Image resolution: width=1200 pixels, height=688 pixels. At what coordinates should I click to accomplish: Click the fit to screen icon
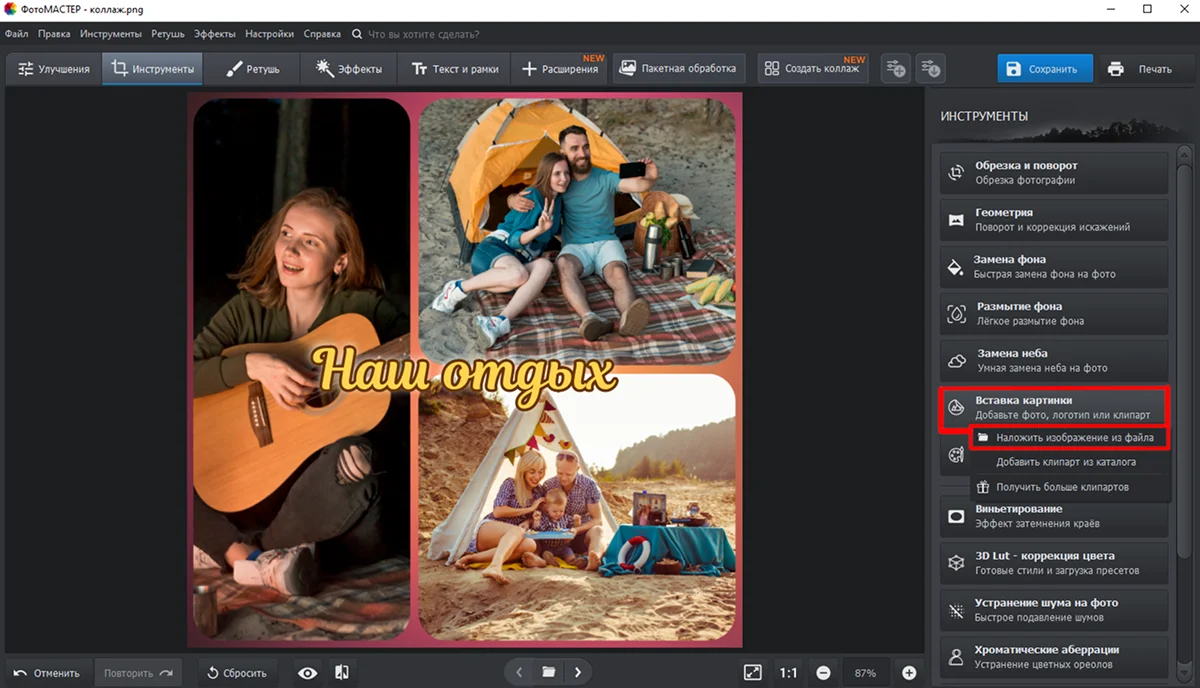click(752, 673)
